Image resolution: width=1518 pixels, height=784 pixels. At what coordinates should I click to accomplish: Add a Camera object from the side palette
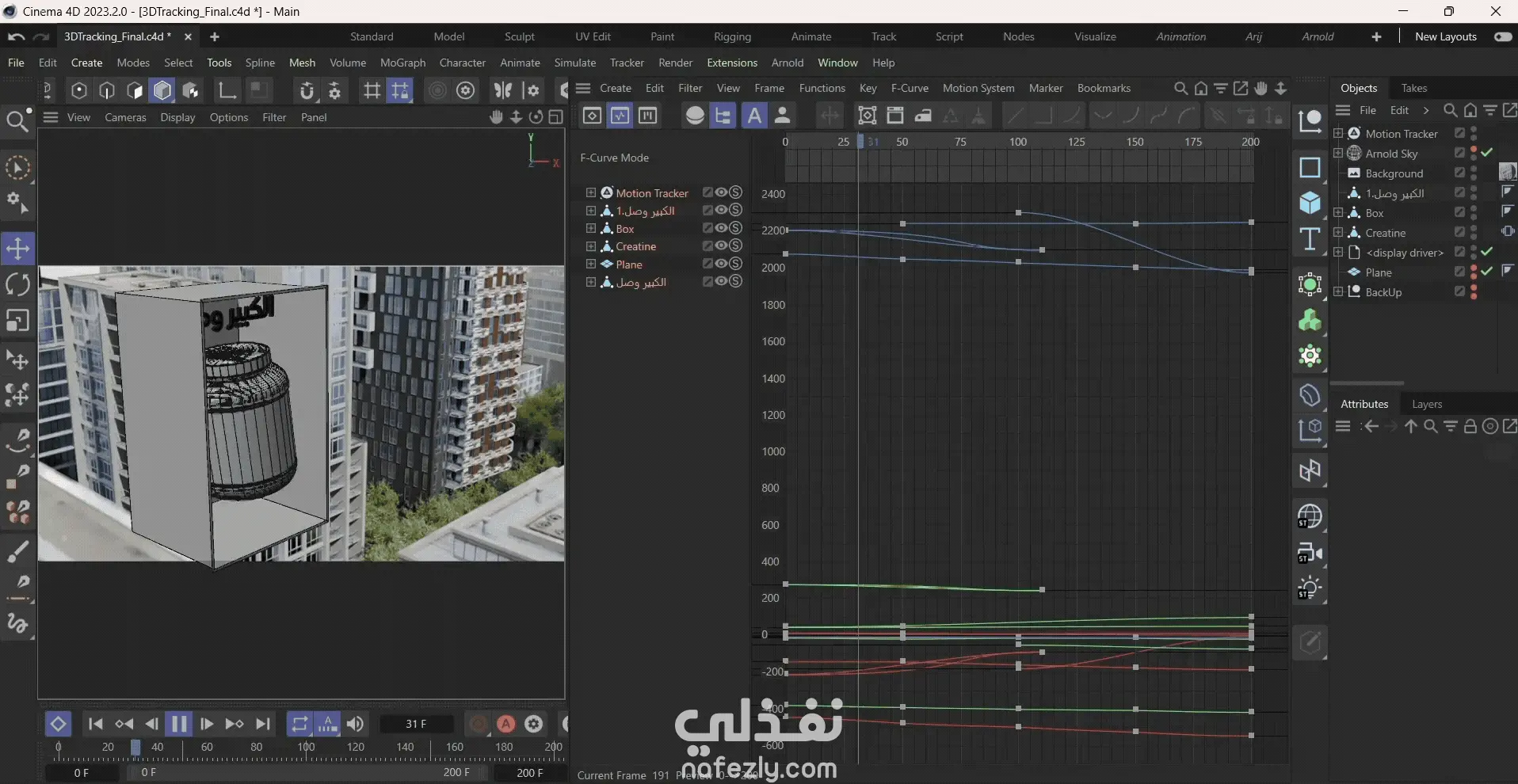1310,553
